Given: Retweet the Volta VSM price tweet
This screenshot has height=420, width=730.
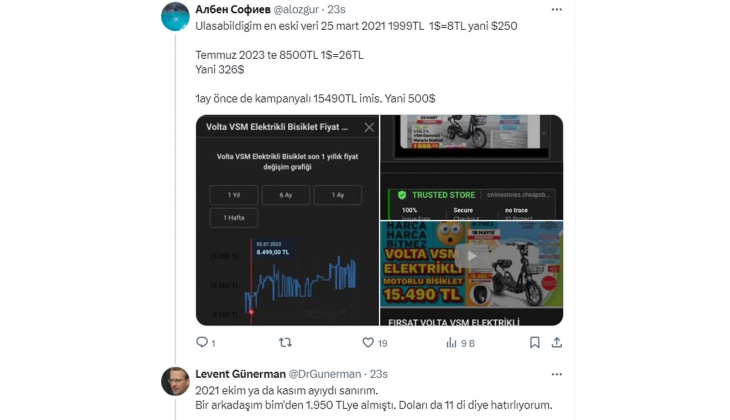Looking at the screenshot, I should (285, 343).
